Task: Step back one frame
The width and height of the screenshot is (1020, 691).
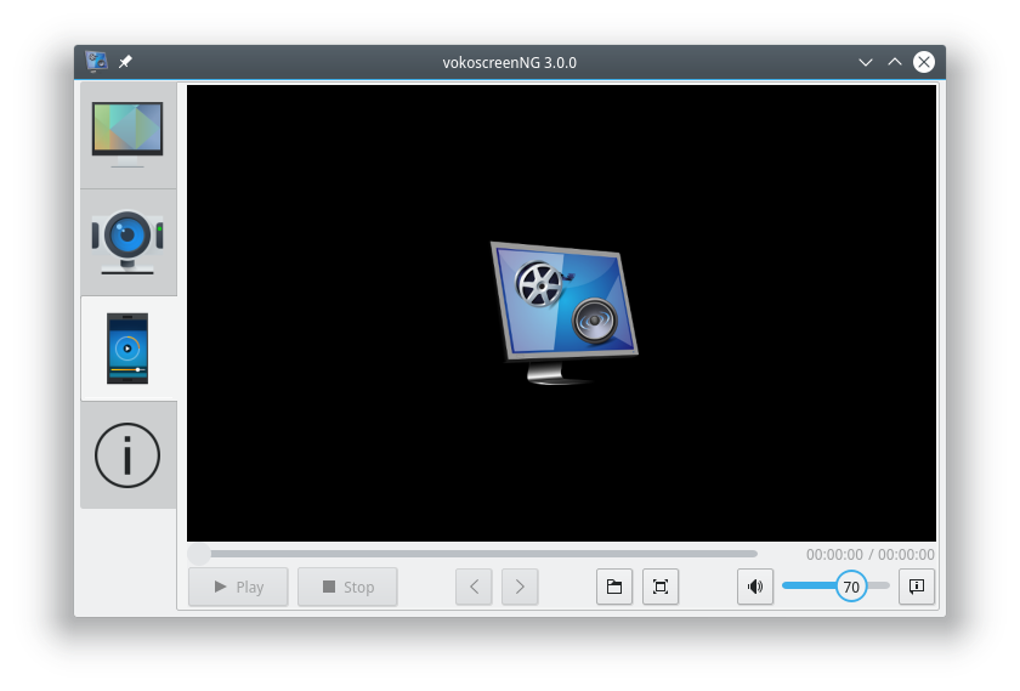Action: pyautogui.click(x=473, y=587)
